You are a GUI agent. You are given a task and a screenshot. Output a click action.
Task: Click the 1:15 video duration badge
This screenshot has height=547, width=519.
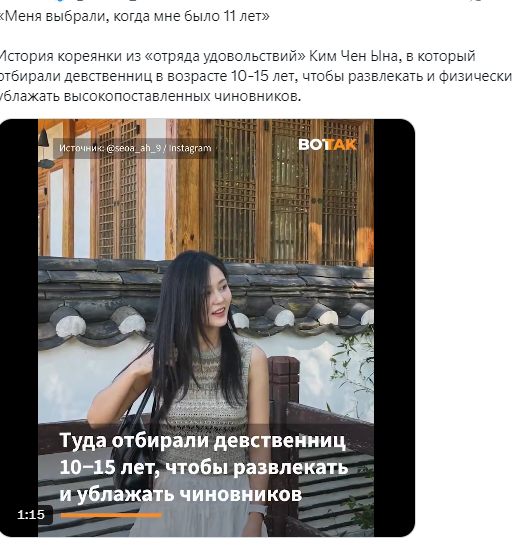[x=31, y=514]
